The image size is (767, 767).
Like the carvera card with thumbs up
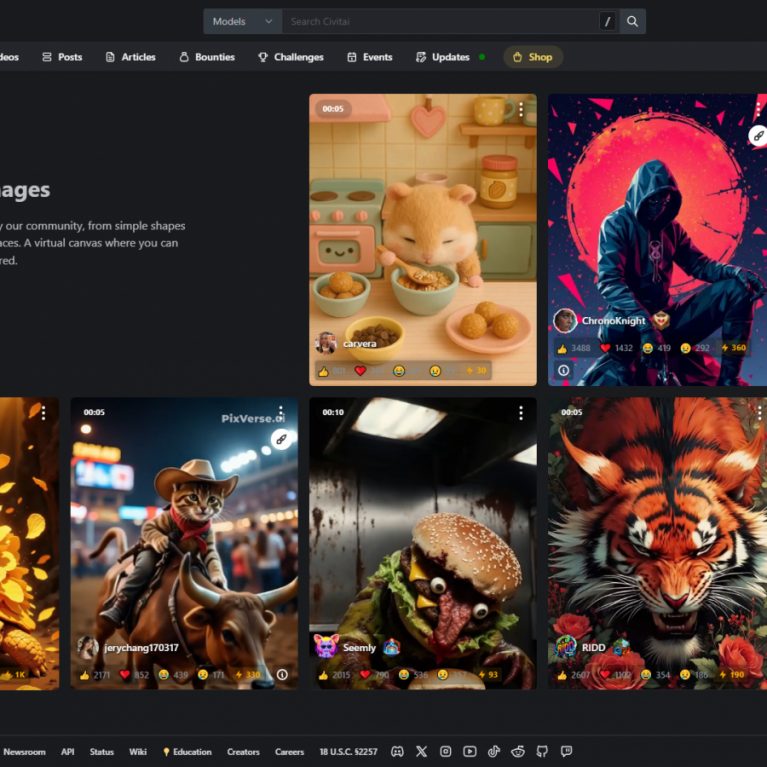point(332,371)
